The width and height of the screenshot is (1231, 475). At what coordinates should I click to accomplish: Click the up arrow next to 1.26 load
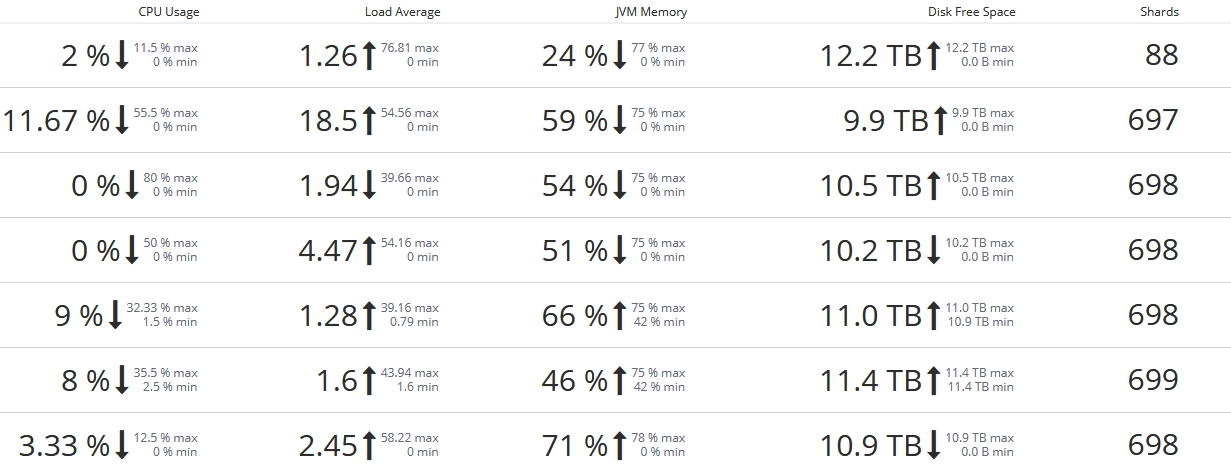[x=369, y=55]
